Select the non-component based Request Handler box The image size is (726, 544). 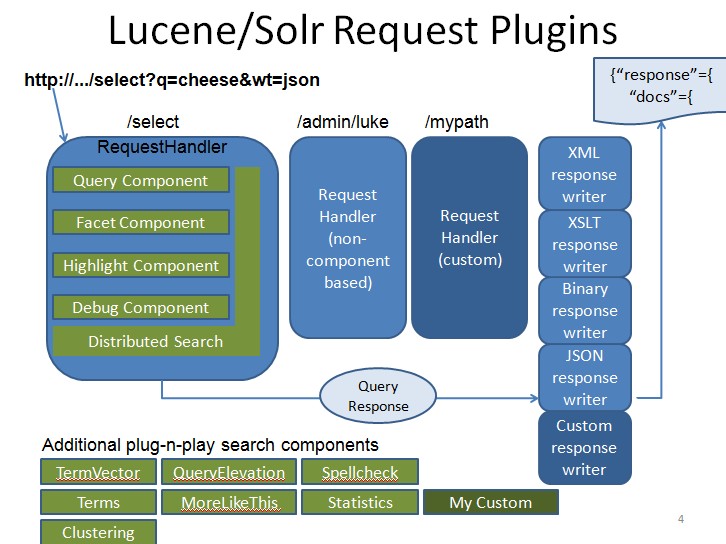pyautogui.click(x=348, y=238)
